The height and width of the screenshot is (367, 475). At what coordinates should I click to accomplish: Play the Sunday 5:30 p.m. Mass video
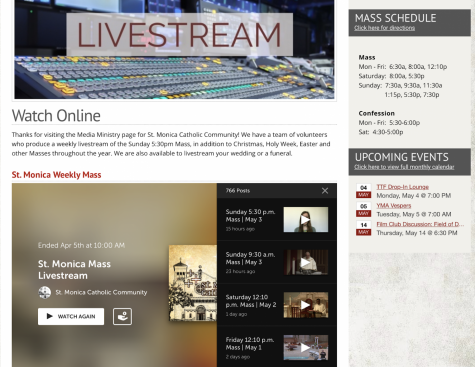click(306, 220)
